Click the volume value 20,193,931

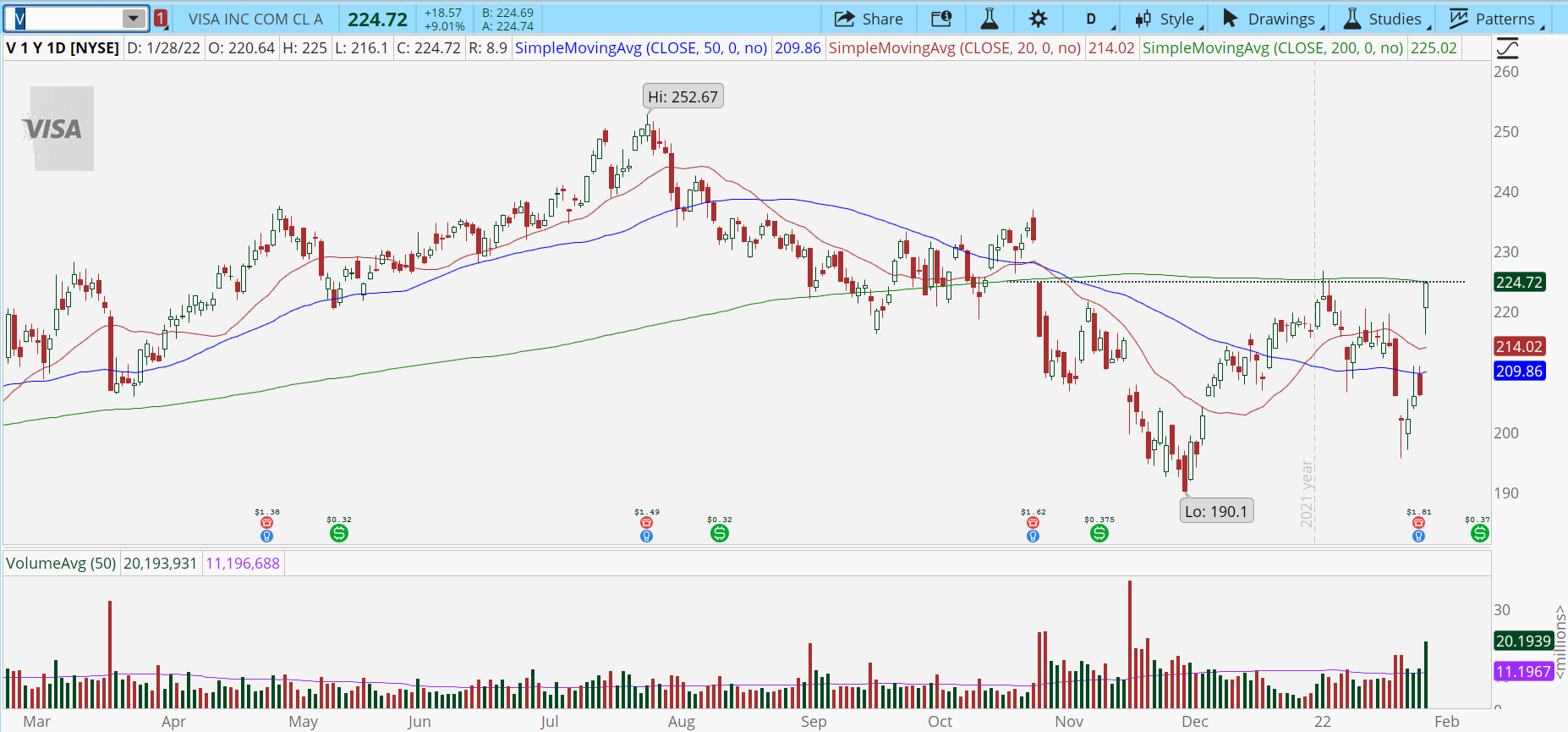point(160,563)
